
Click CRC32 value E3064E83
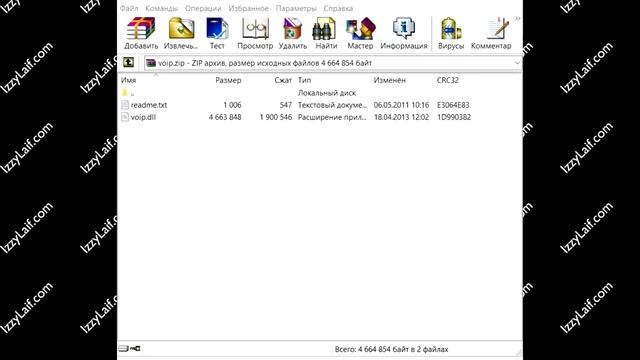pos(453,105)
